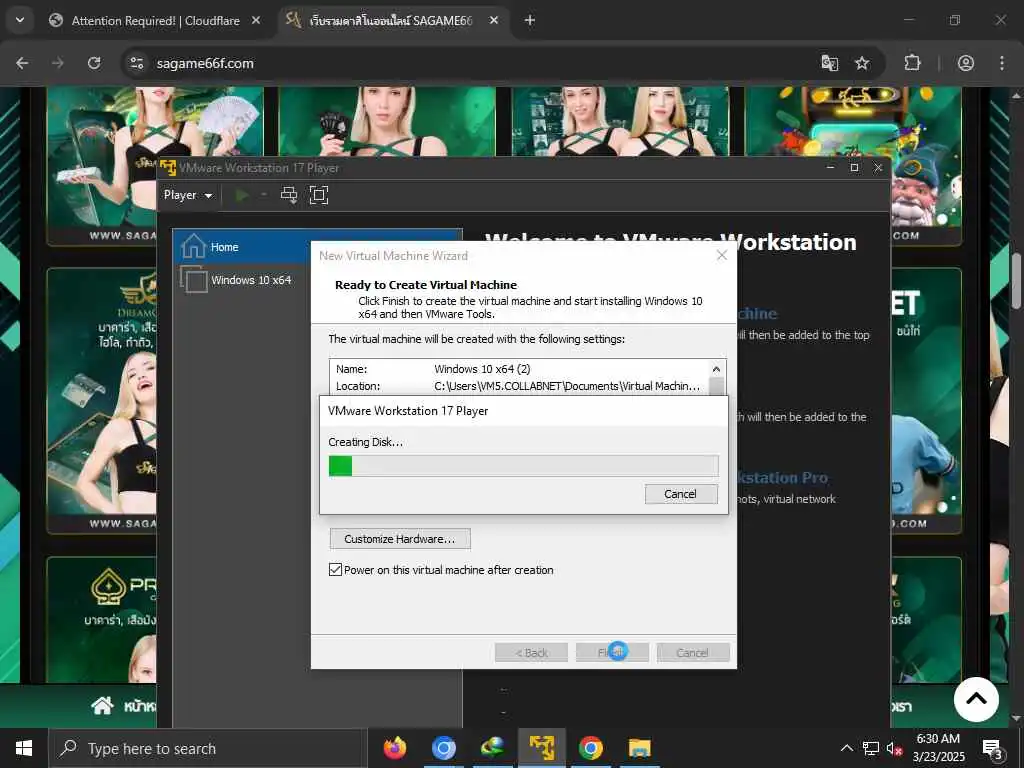
Task: Click the green Power On play icon
Action: coord(242,195)
